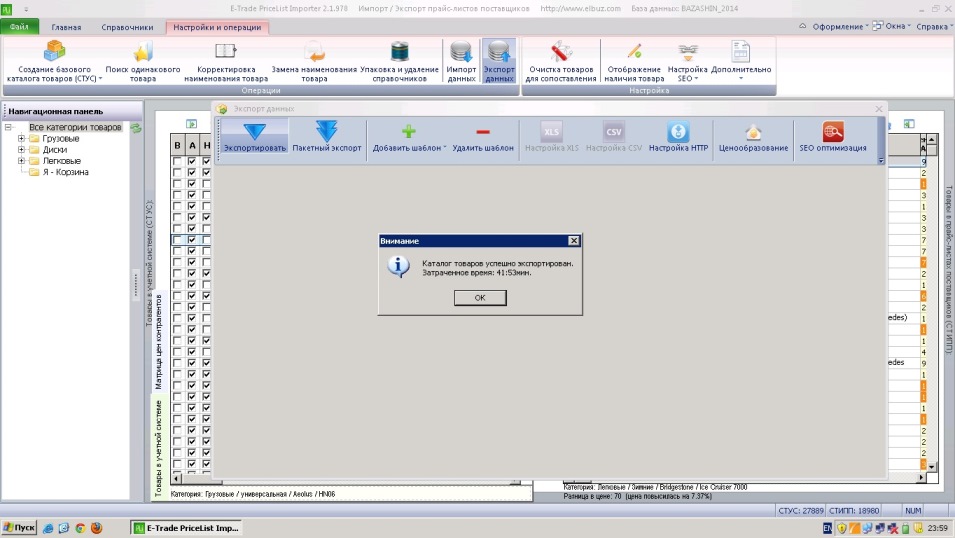Viewport: 955px width, 538px height.
Task: Toggle third row checkbox in column H
Action: click(206, 183)
